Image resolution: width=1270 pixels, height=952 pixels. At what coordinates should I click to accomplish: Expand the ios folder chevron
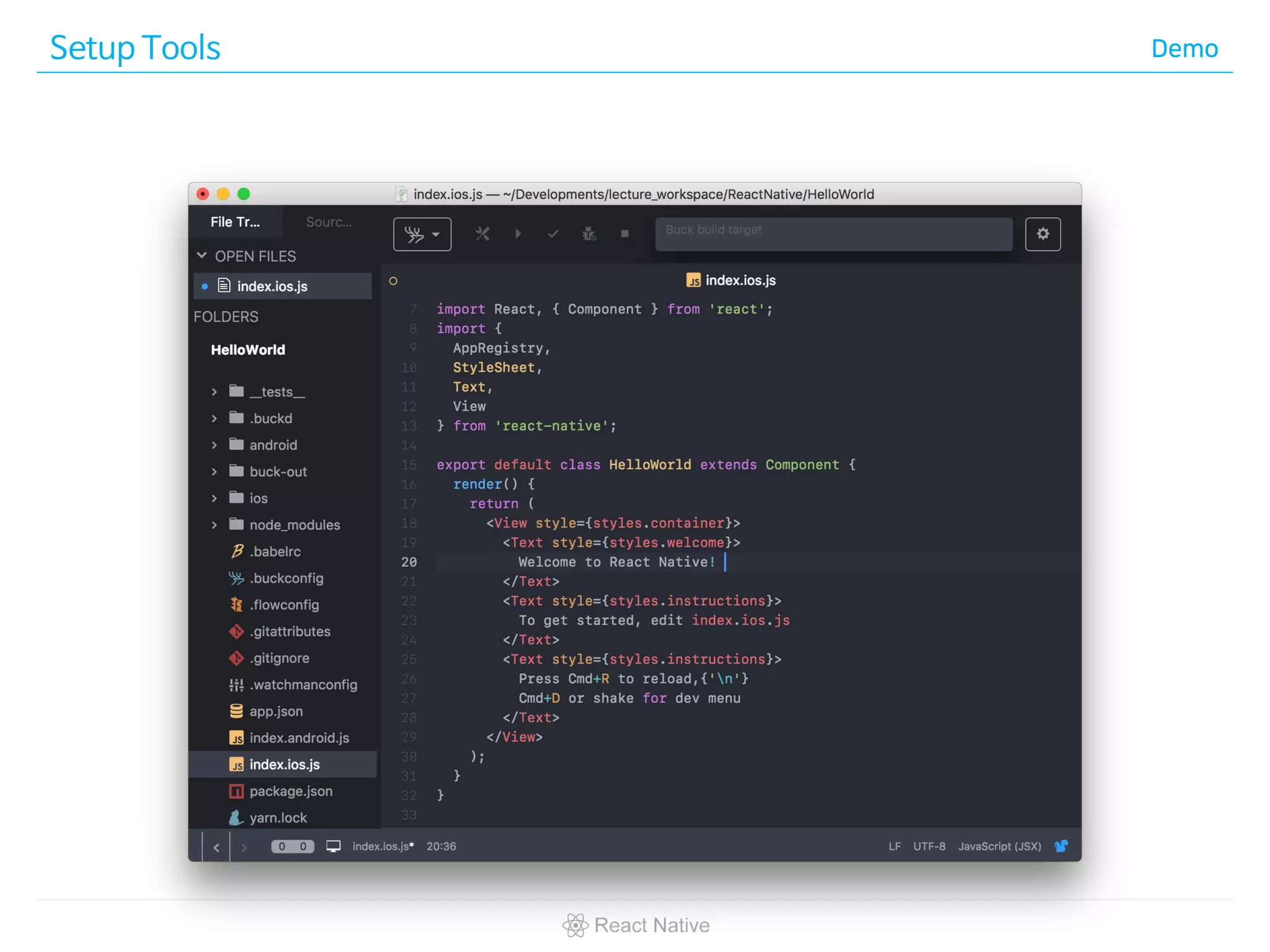pyautogui.click(x=214, y=498)
